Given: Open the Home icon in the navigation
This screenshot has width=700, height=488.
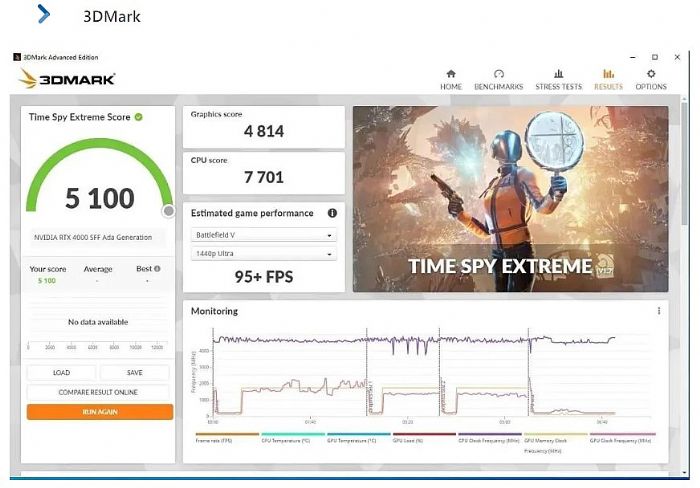Looking at the screenshot, I should click(451, 74).
